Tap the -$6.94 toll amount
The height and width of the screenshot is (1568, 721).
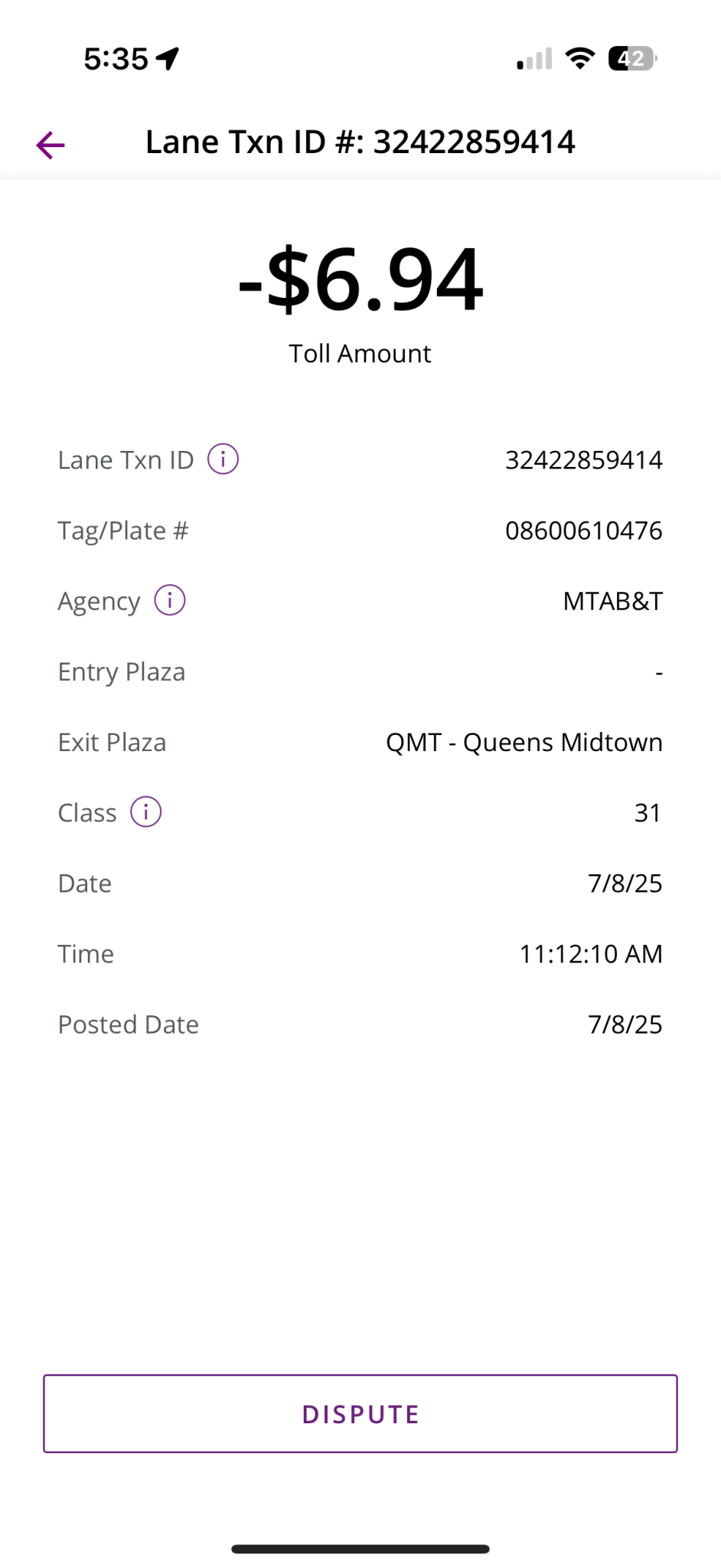point(360,280)
